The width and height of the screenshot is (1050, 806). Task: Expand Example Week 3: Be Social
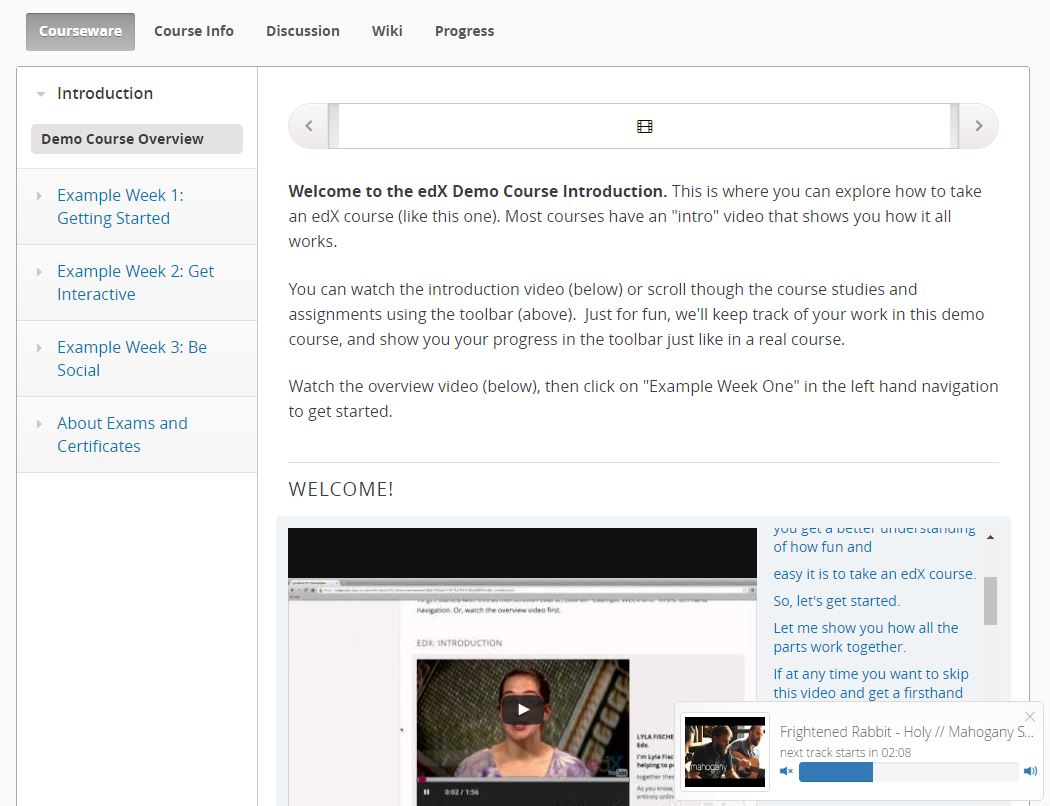click(x=131, y=359)
